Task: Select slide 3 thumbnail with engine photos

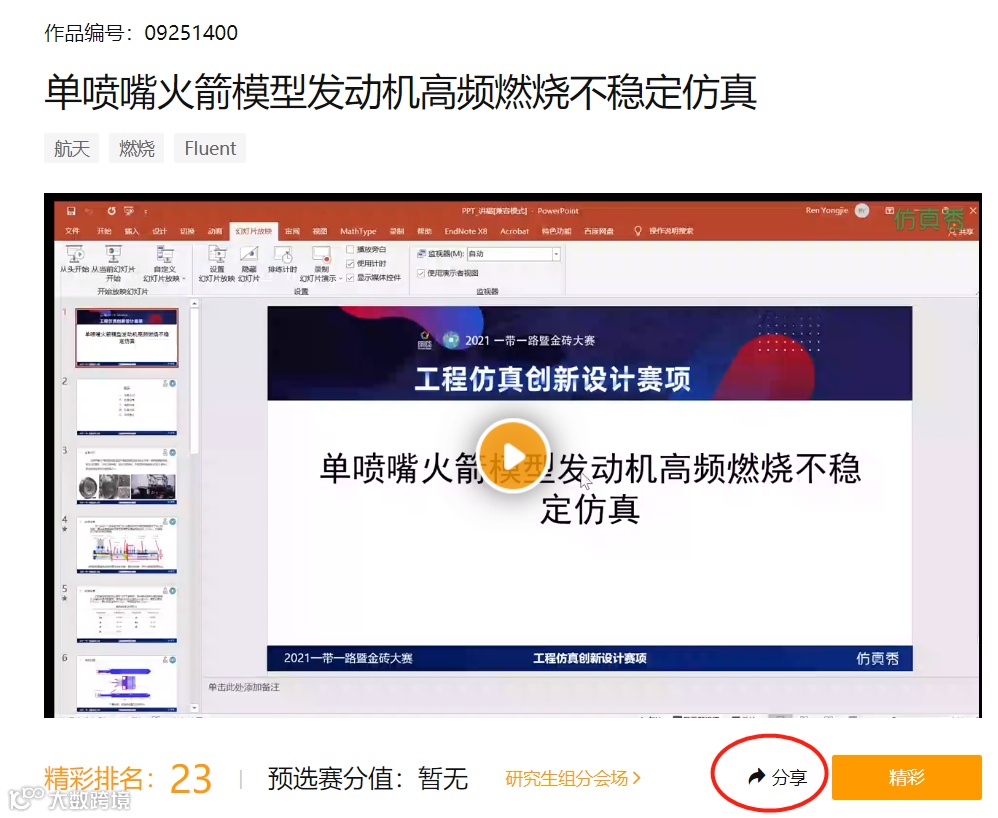Action: [127, 476]
